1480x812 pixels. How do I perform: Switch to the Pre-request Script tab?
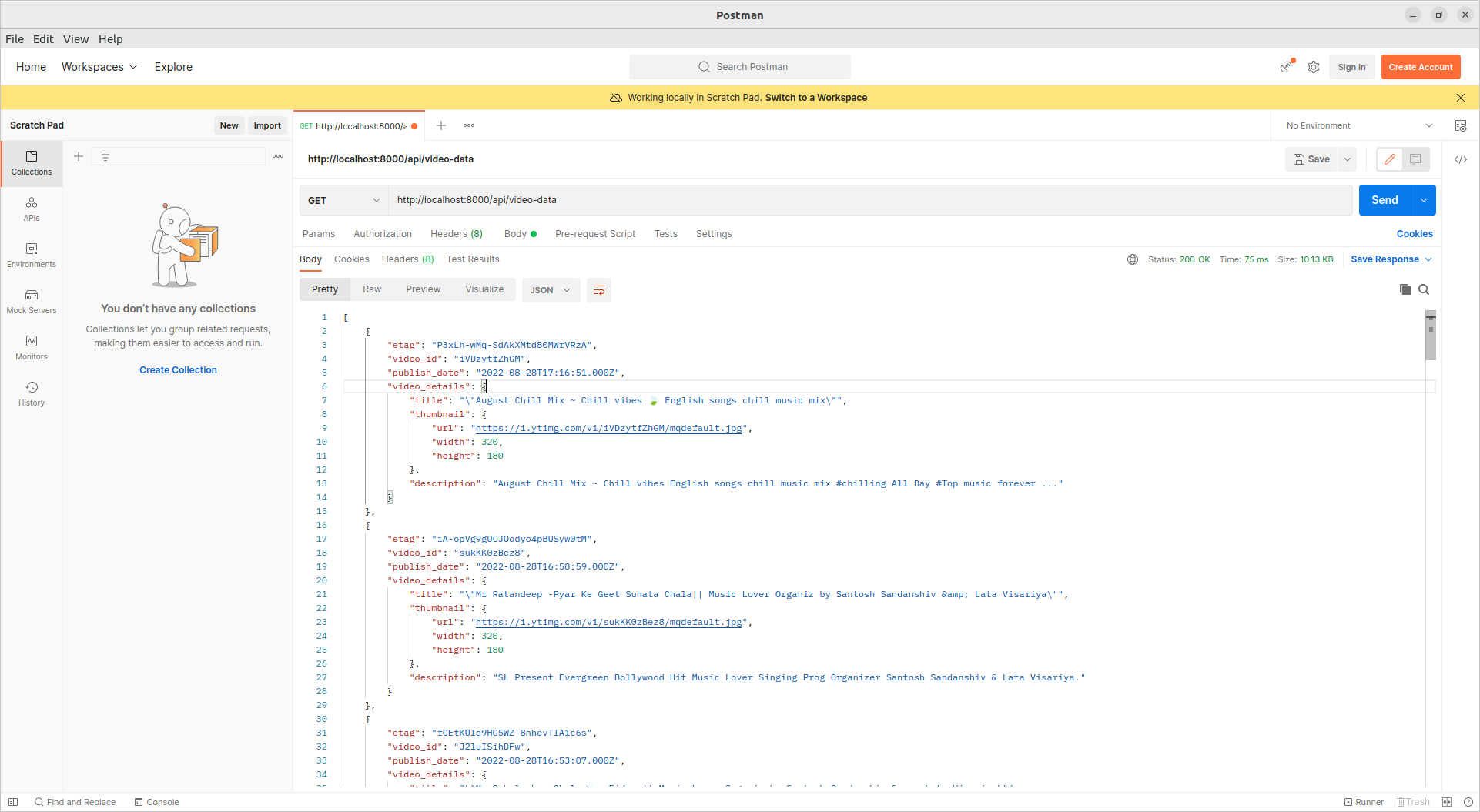click(595, 234)
